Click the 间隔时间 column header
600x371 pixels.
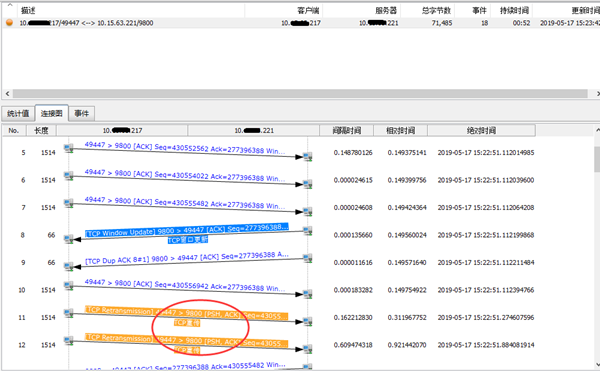(x=346, y=130)
